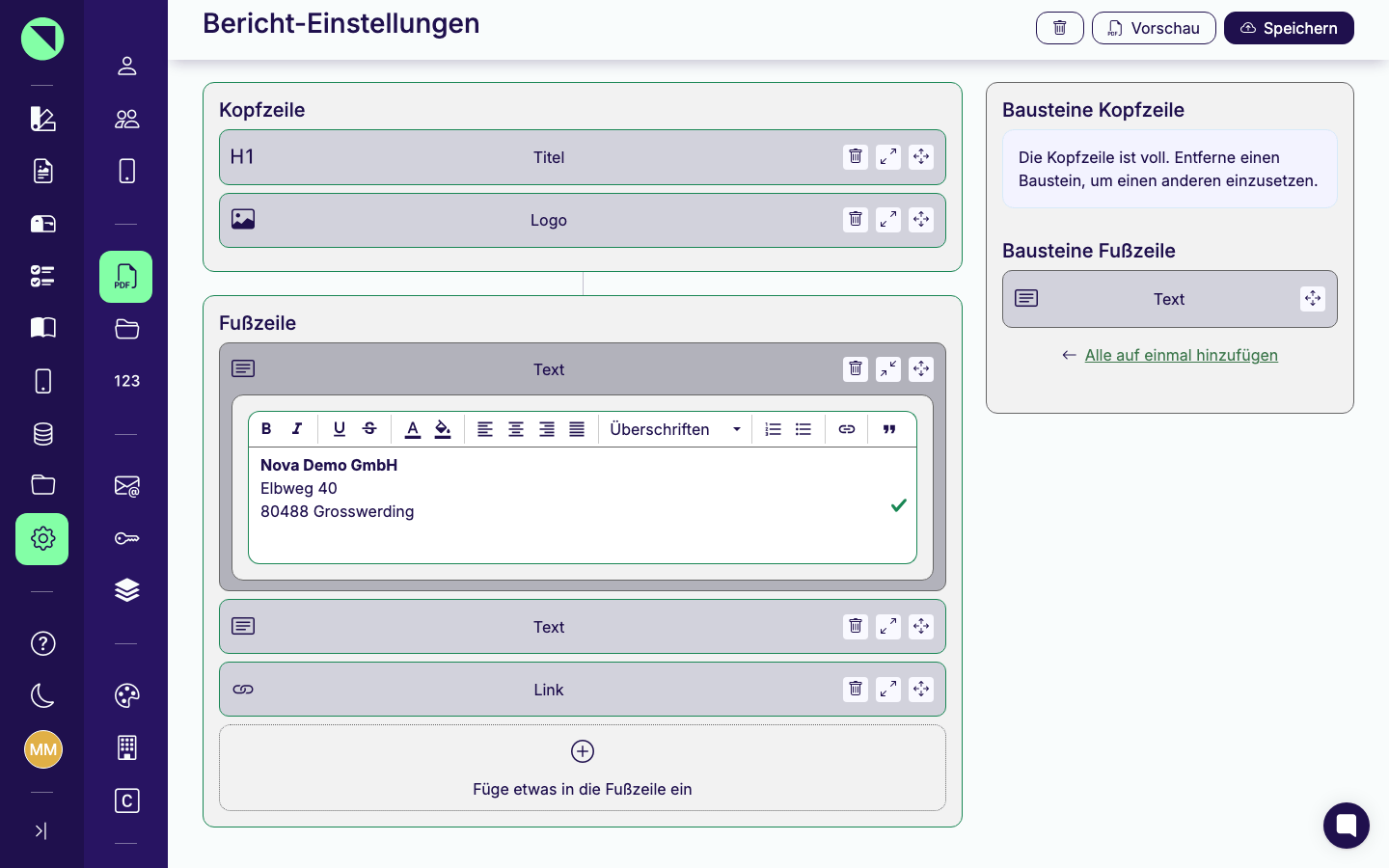Open the chat support bubble
The image size is (1389, 868).
pos(1347,826)
